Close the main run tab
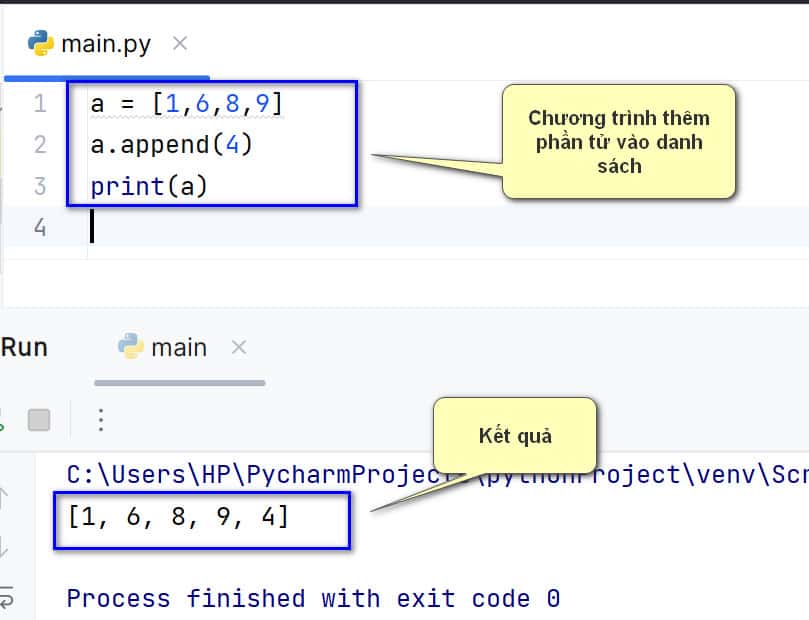The image size is (809, 620). click(238, 347)
